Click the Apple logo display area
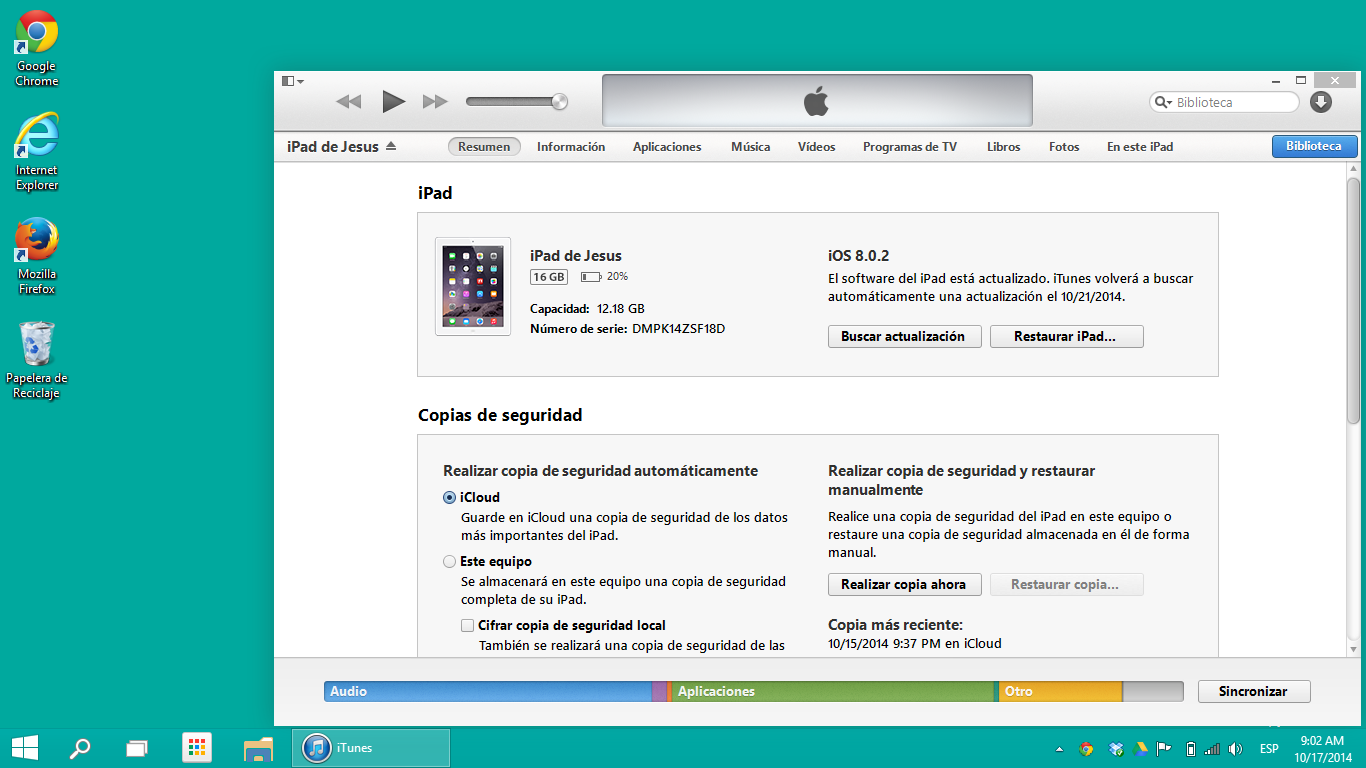 (817, 101)
